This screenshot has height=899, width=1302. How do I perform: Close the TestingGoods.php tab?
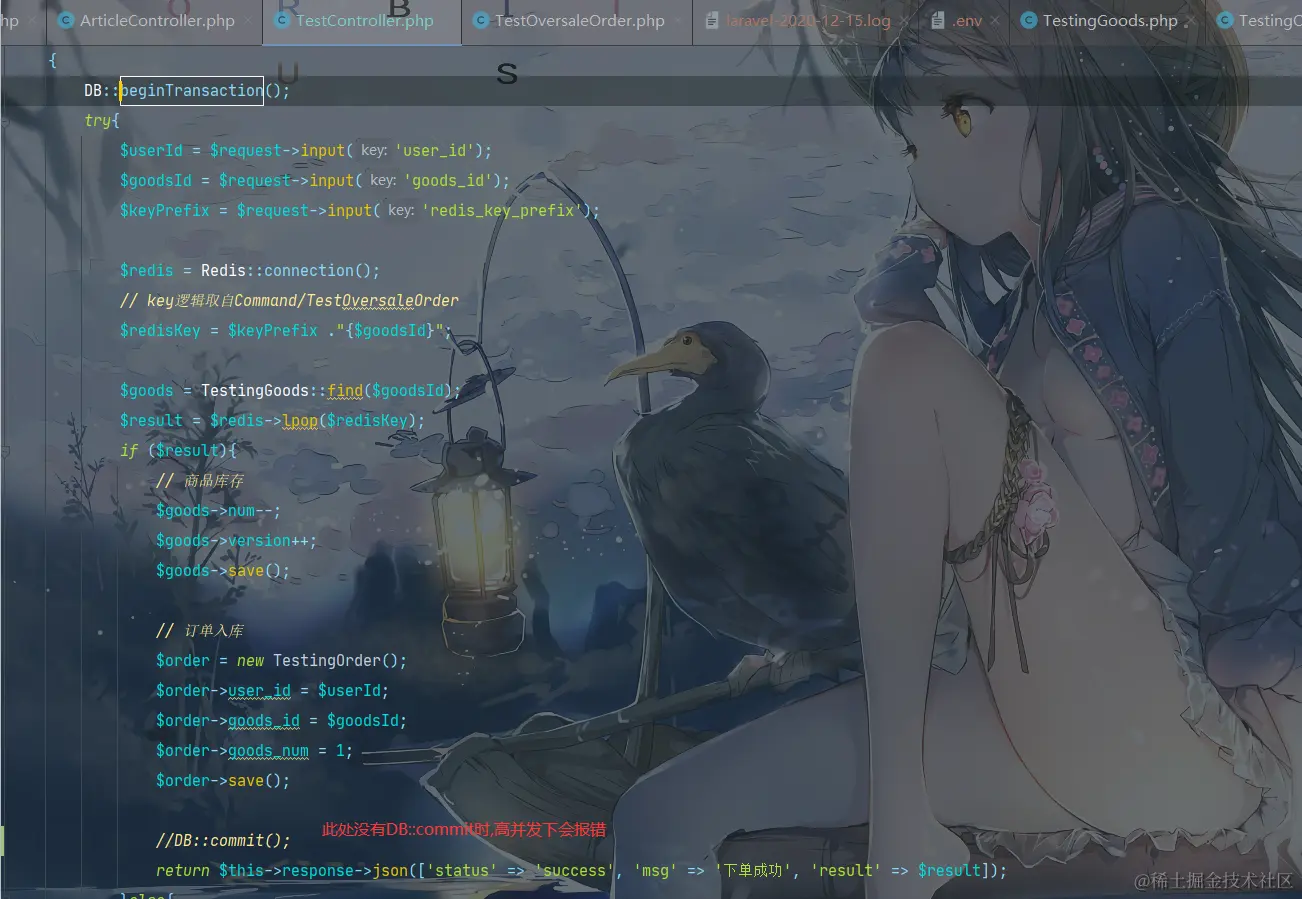tap(1191, 21)
